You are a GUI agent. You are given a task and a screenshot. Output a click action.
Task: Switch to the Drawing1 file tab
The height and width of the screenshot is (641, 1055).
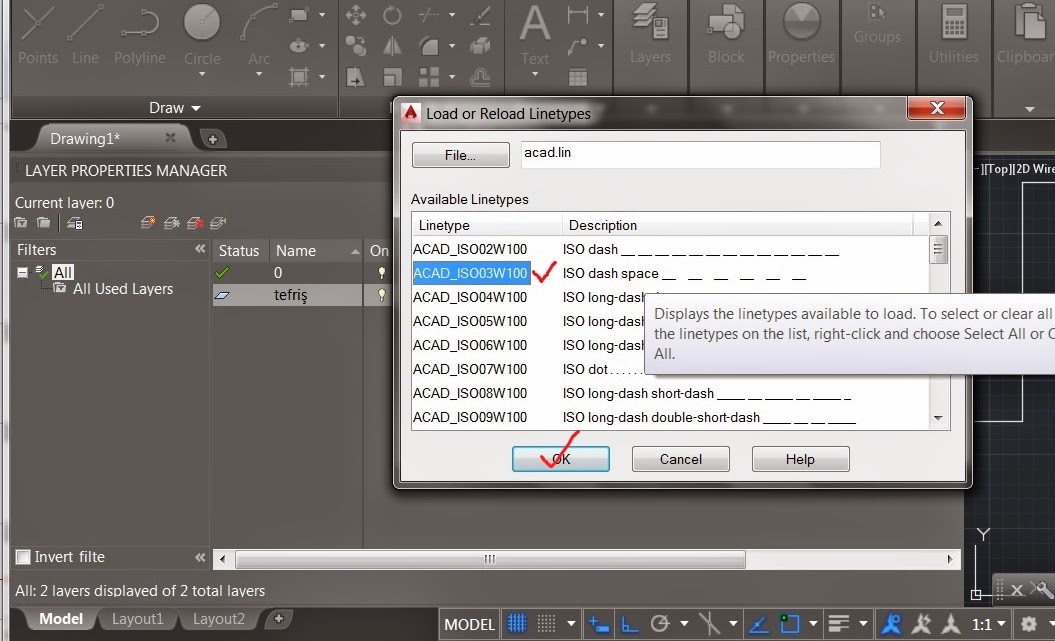pos(85,139)
